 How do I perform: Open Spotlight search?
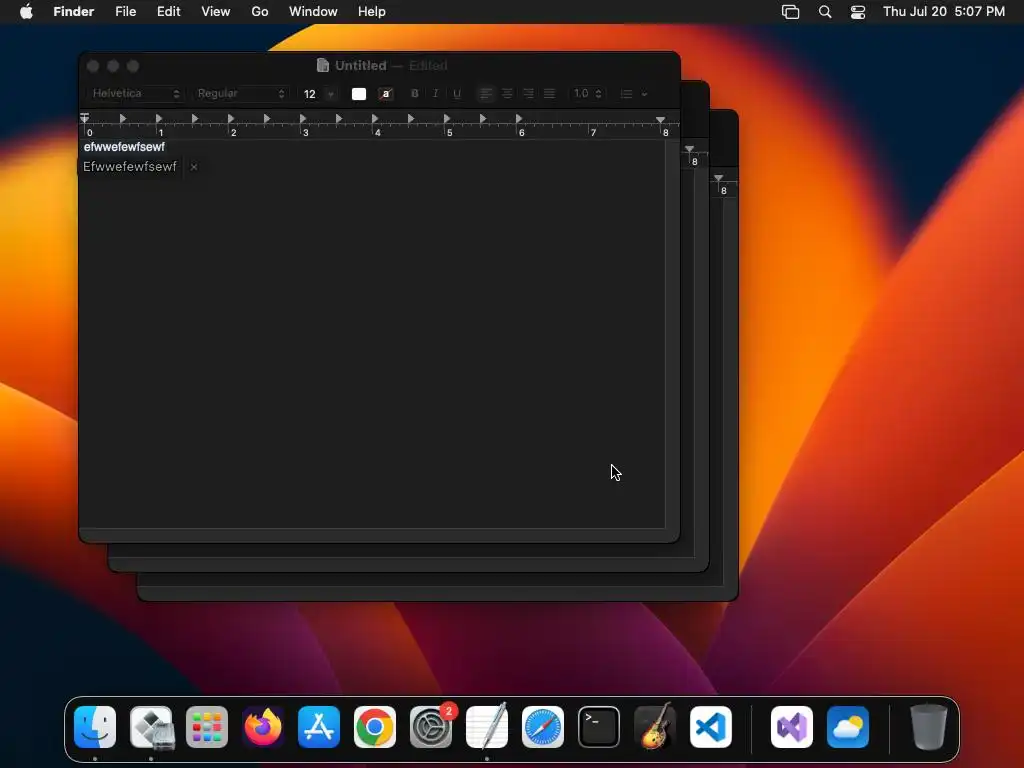coord(825,12)
